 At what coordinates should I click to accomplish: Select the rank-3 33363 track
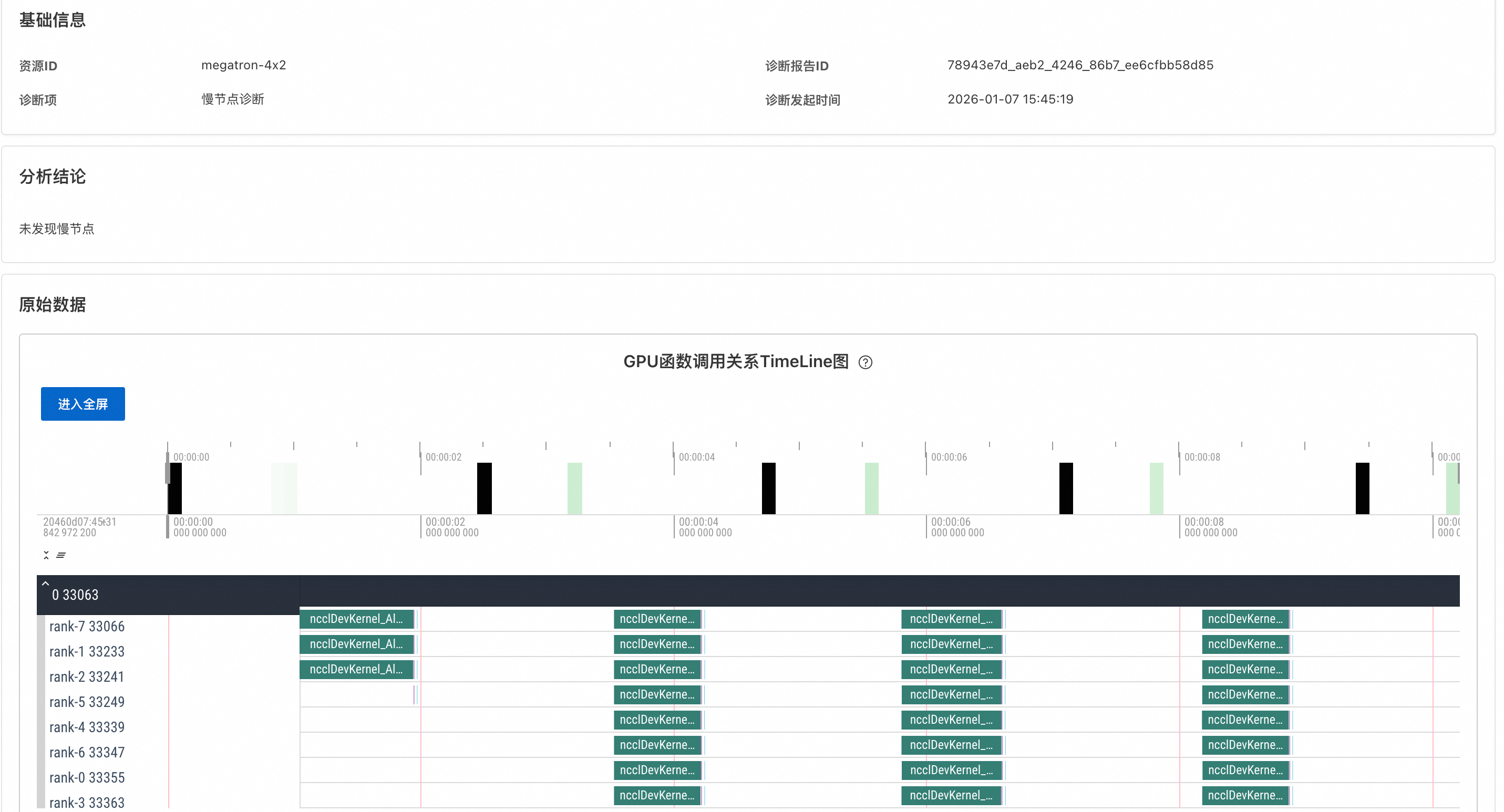click(x=86, y=803)
